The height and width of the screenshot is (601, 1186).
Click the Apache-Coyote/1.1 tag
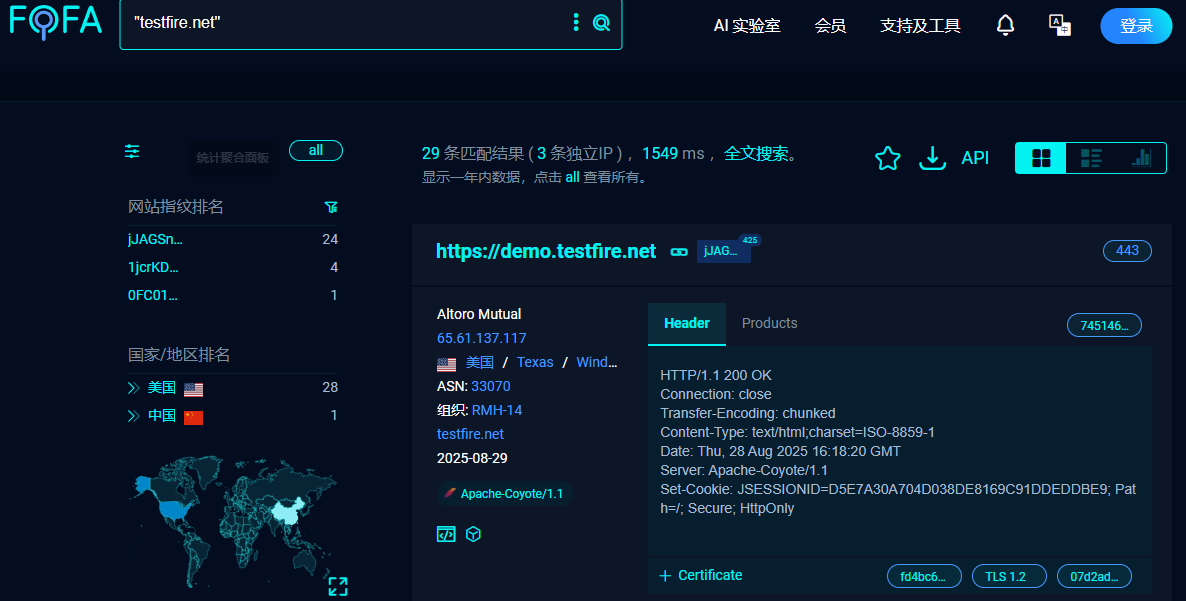click(x=504, y=494)
